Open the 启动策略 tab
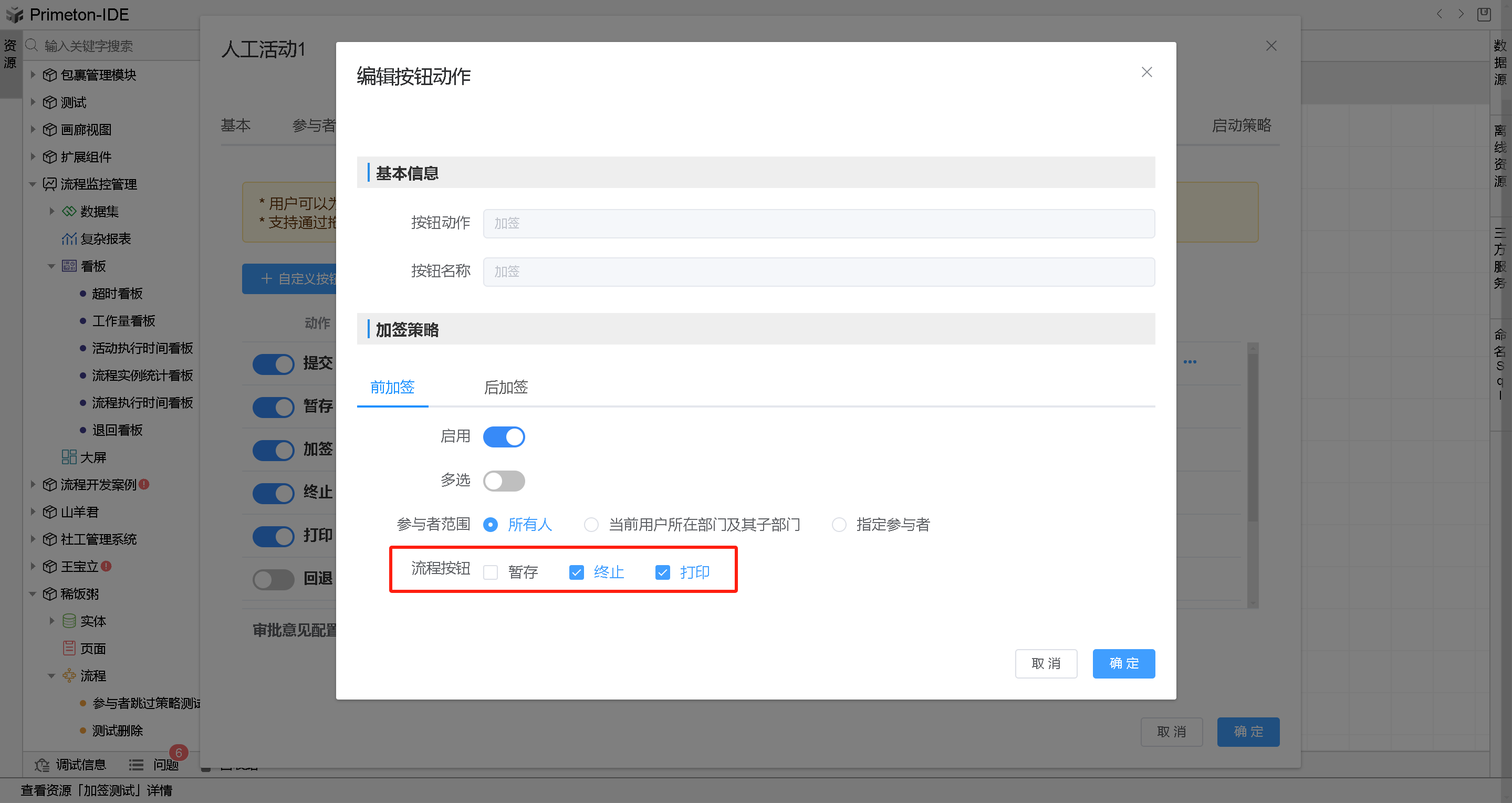Image resolution: width=1512 pixels, height=803 pixels. tap(1241, 126)
